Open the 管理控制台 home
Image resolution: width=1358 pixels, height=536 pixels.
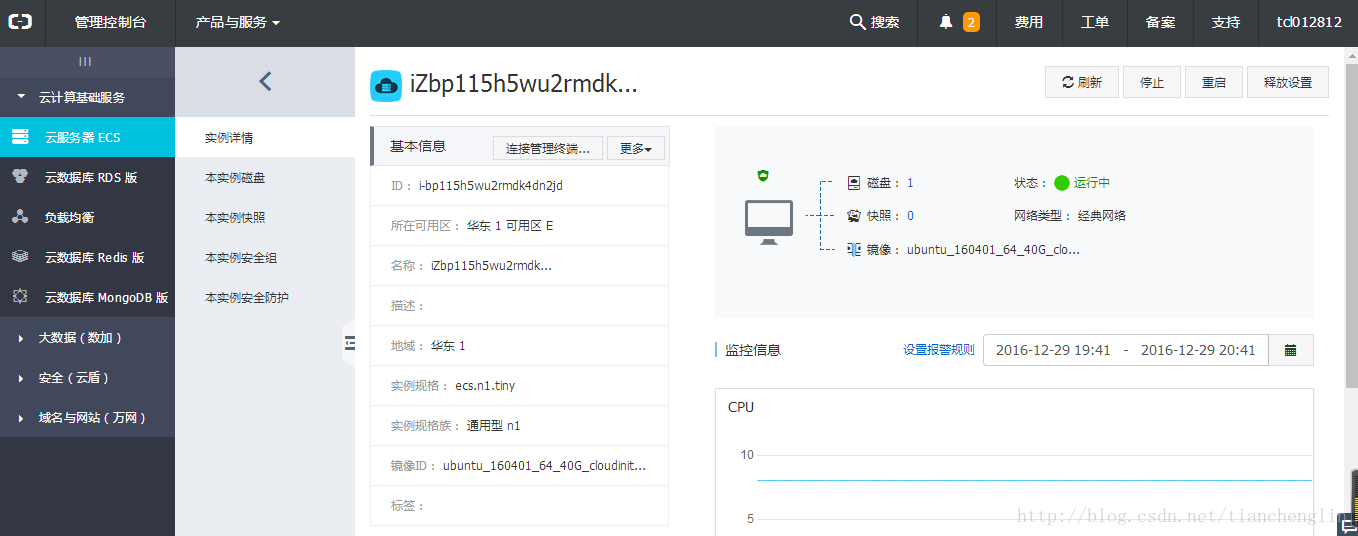[x=110, y=22]
